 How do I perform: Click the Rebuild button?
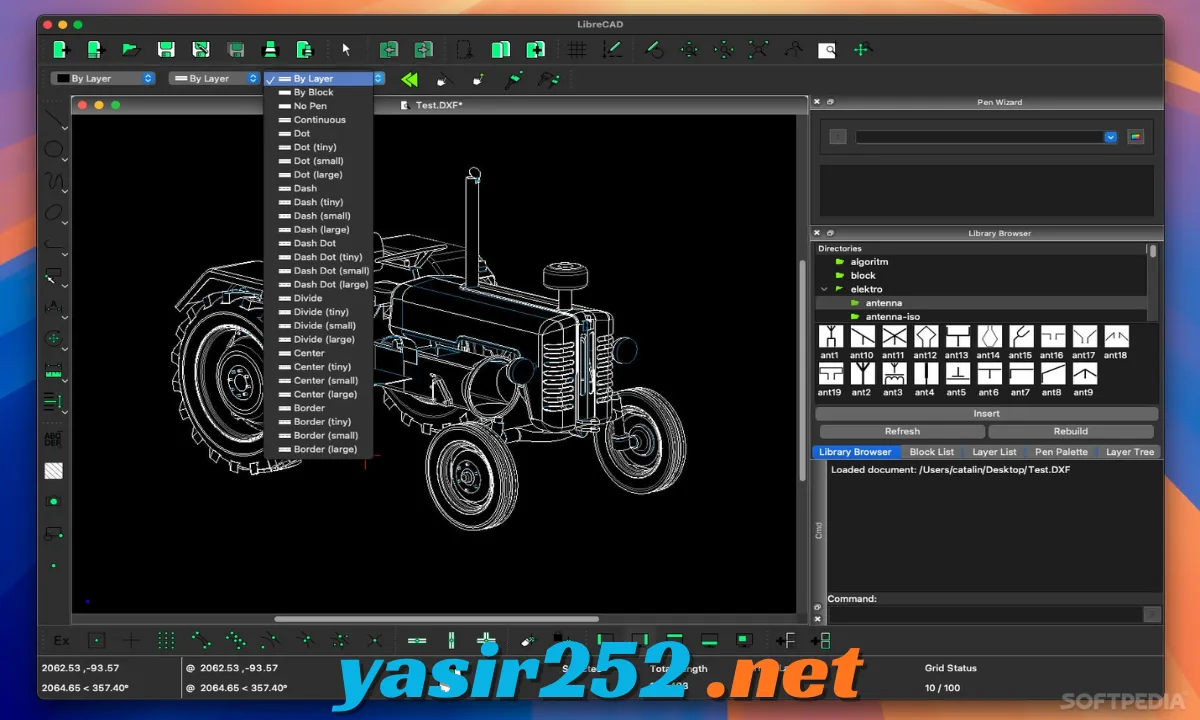[x=1073, y=431]
